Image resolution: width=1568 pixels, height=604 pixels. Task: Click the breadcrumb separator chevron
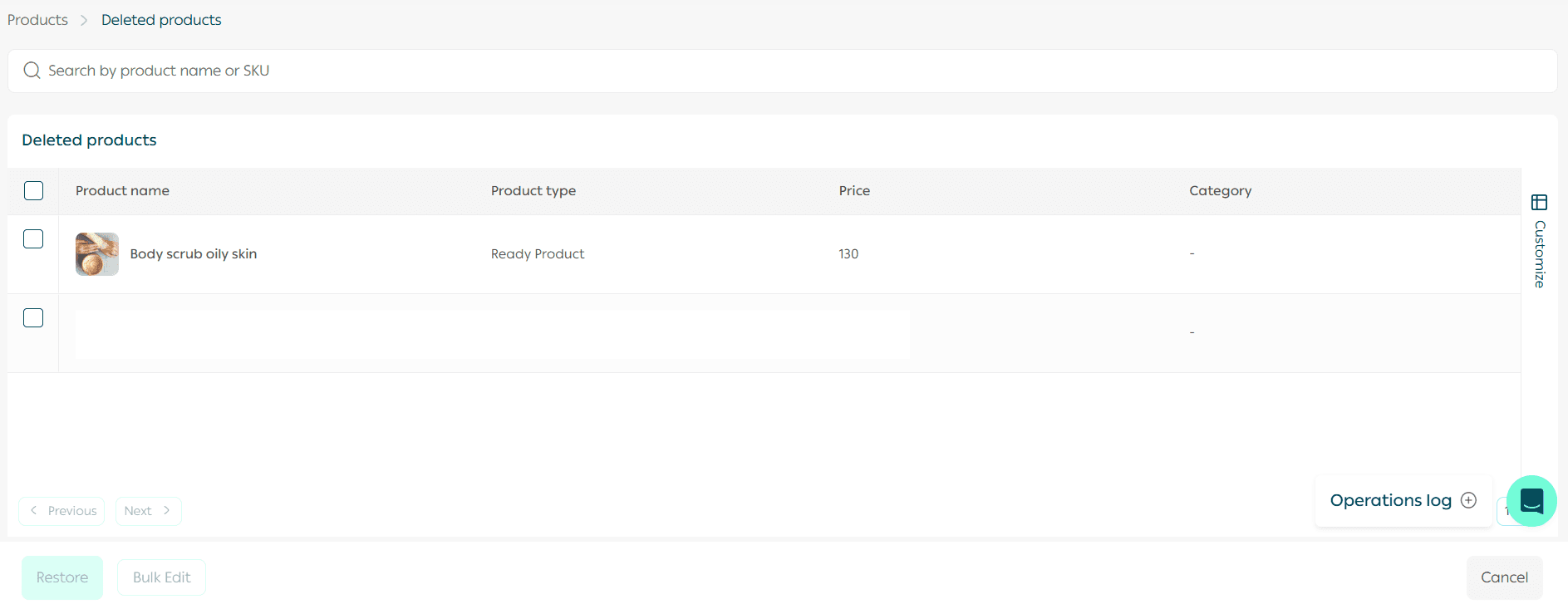[x=84, y=20]
